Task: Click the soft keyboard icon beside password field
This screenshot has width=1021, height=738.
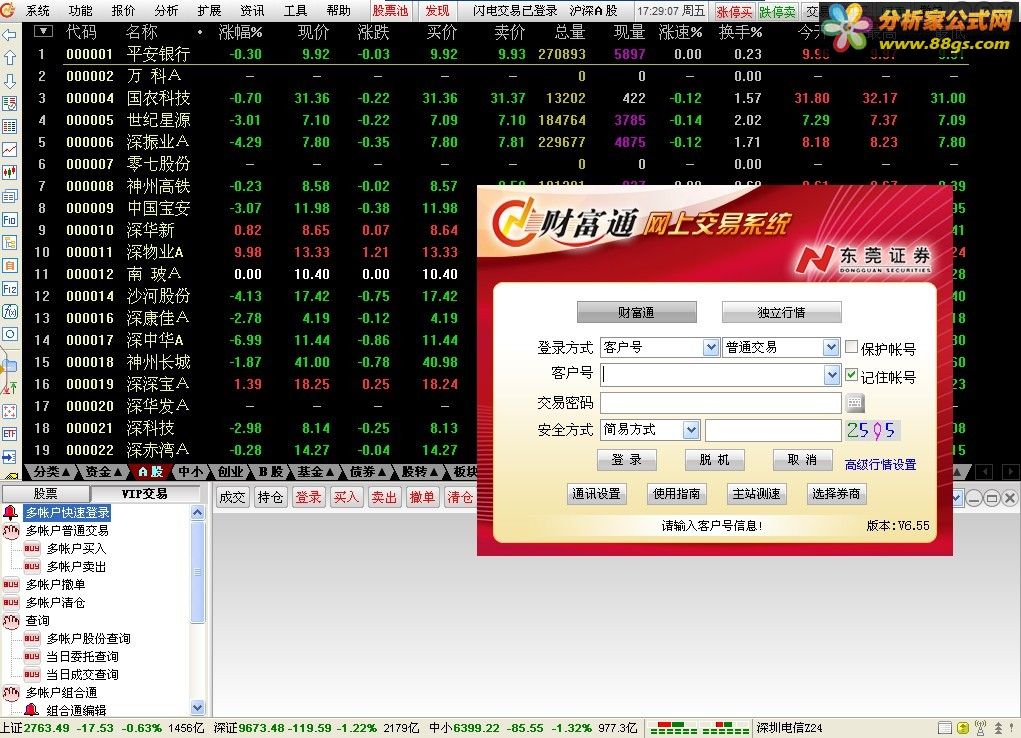Action: [x=855, y=403]
